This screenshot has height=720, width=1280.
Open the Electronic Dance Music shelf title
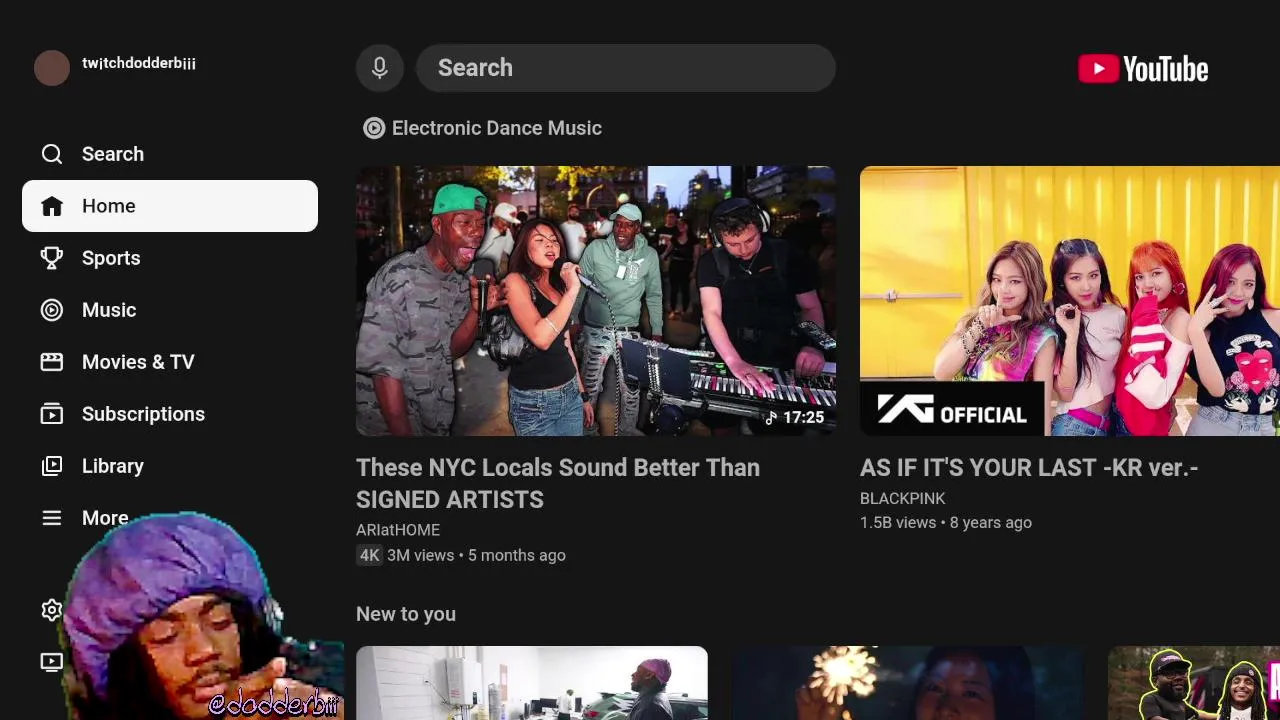[497, 128]
